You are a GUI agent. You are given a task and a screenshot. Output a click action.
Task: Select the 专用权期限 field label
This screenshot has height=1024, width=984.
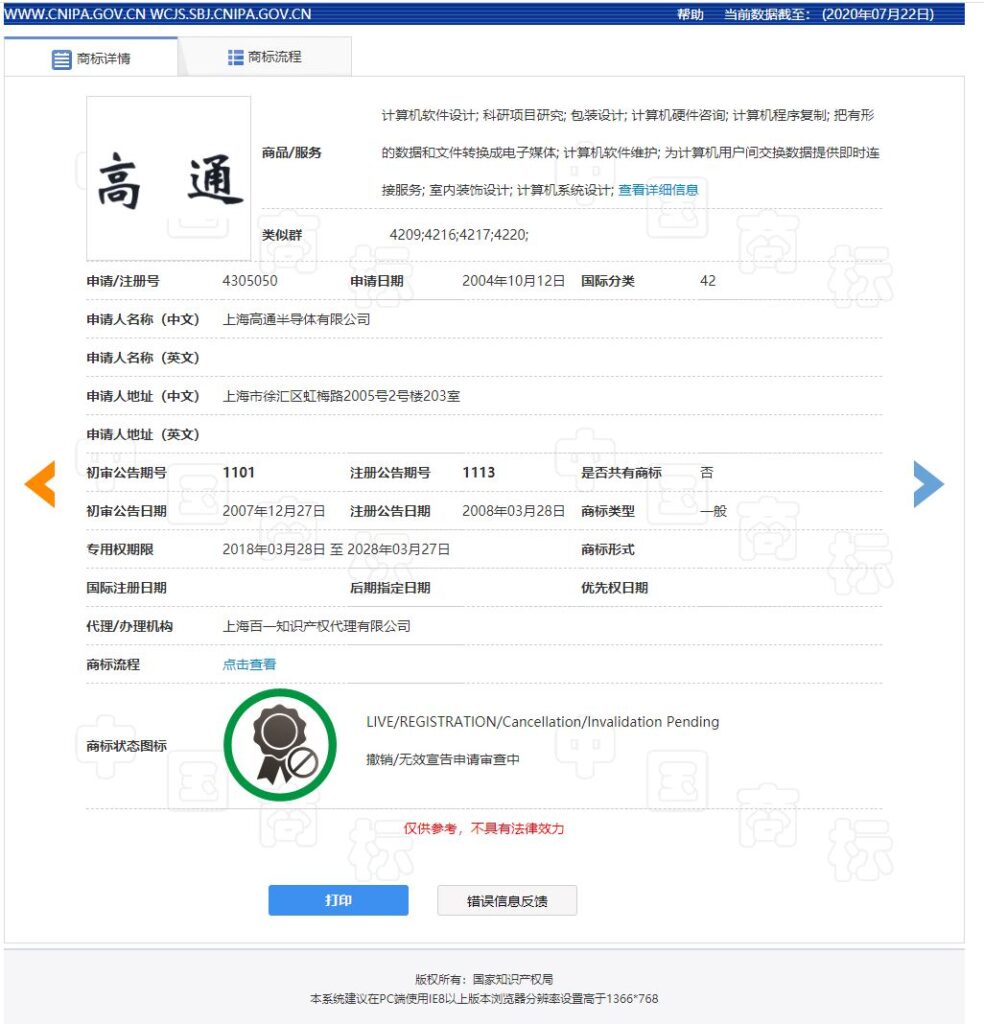tap(120, 550)
